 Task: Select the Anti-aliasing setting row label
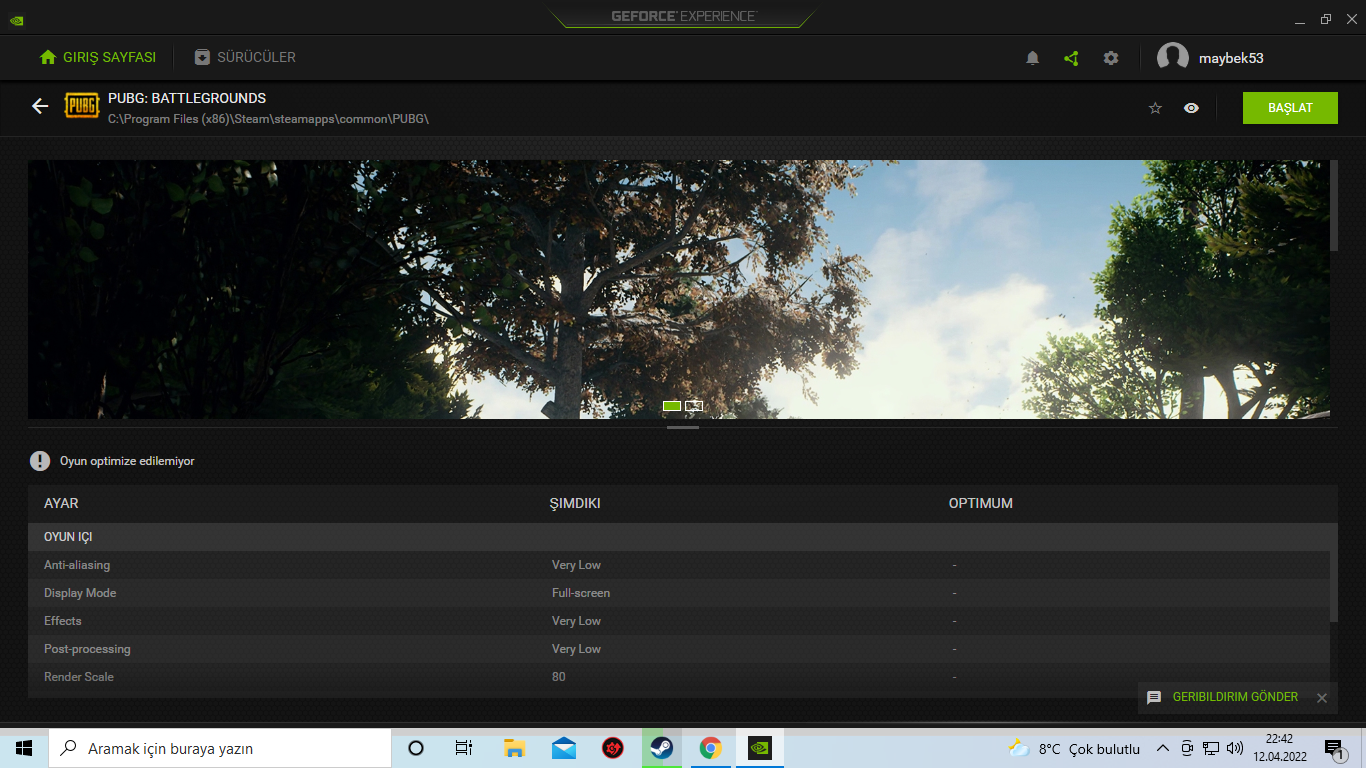(77, 565)
